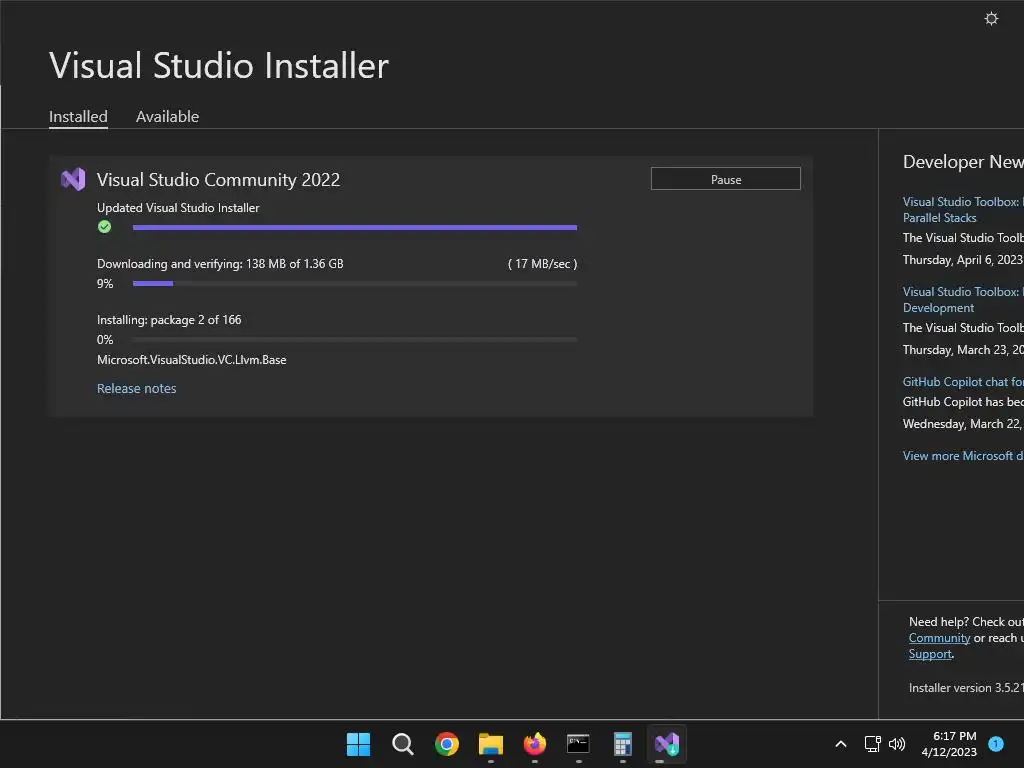
Task: Click the theme sun icon at top right
Action: (x=991, y=18)
